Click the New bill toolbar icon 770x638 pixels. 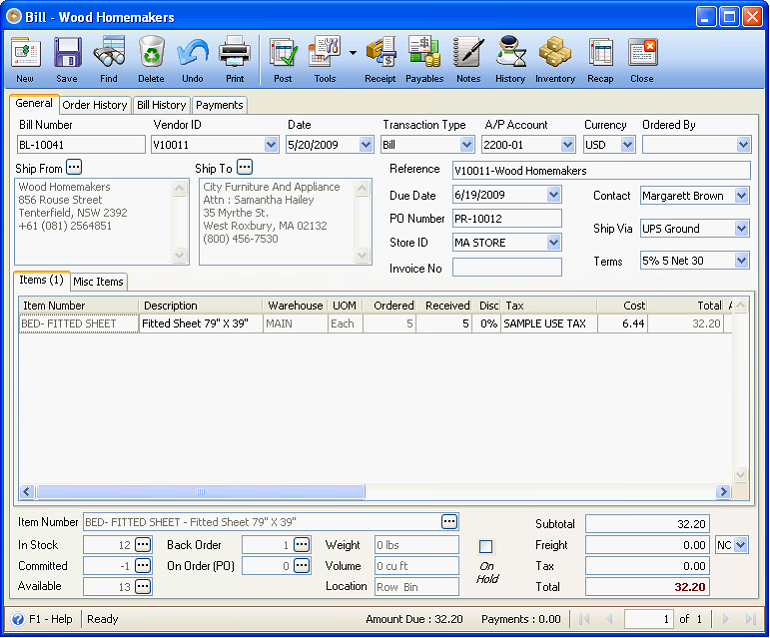(25, 59)
